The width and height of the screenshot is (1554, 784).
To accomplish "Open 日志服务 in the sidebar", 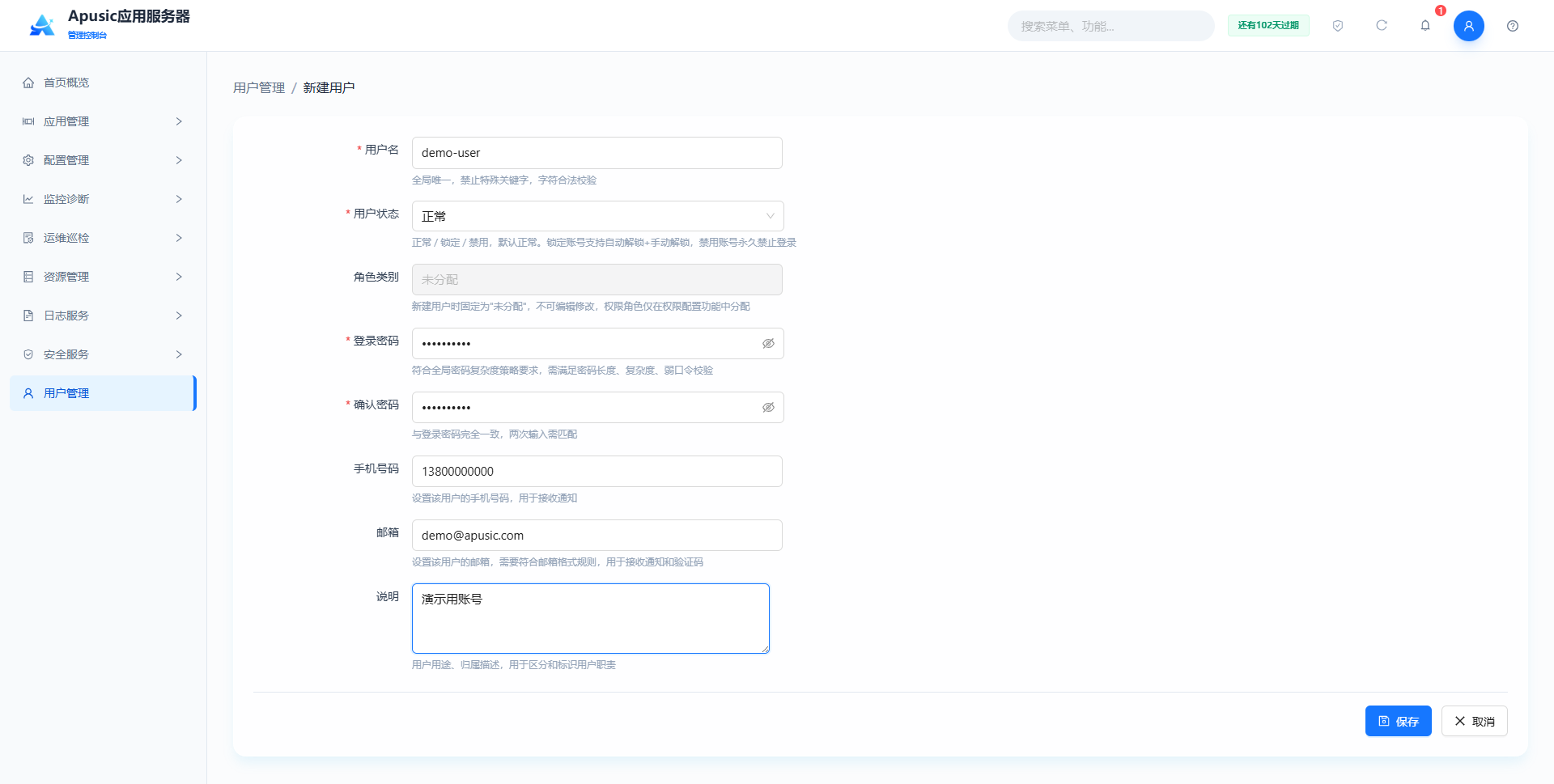I will [x=103, y=316].
